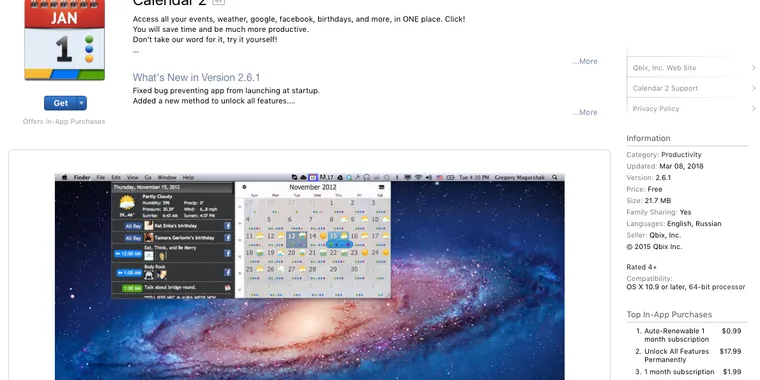Image resolution: width=760 pixels, height=380 pixels.
Task: Open the Go menu in the screenshot
Action: [x=148, y=177]
